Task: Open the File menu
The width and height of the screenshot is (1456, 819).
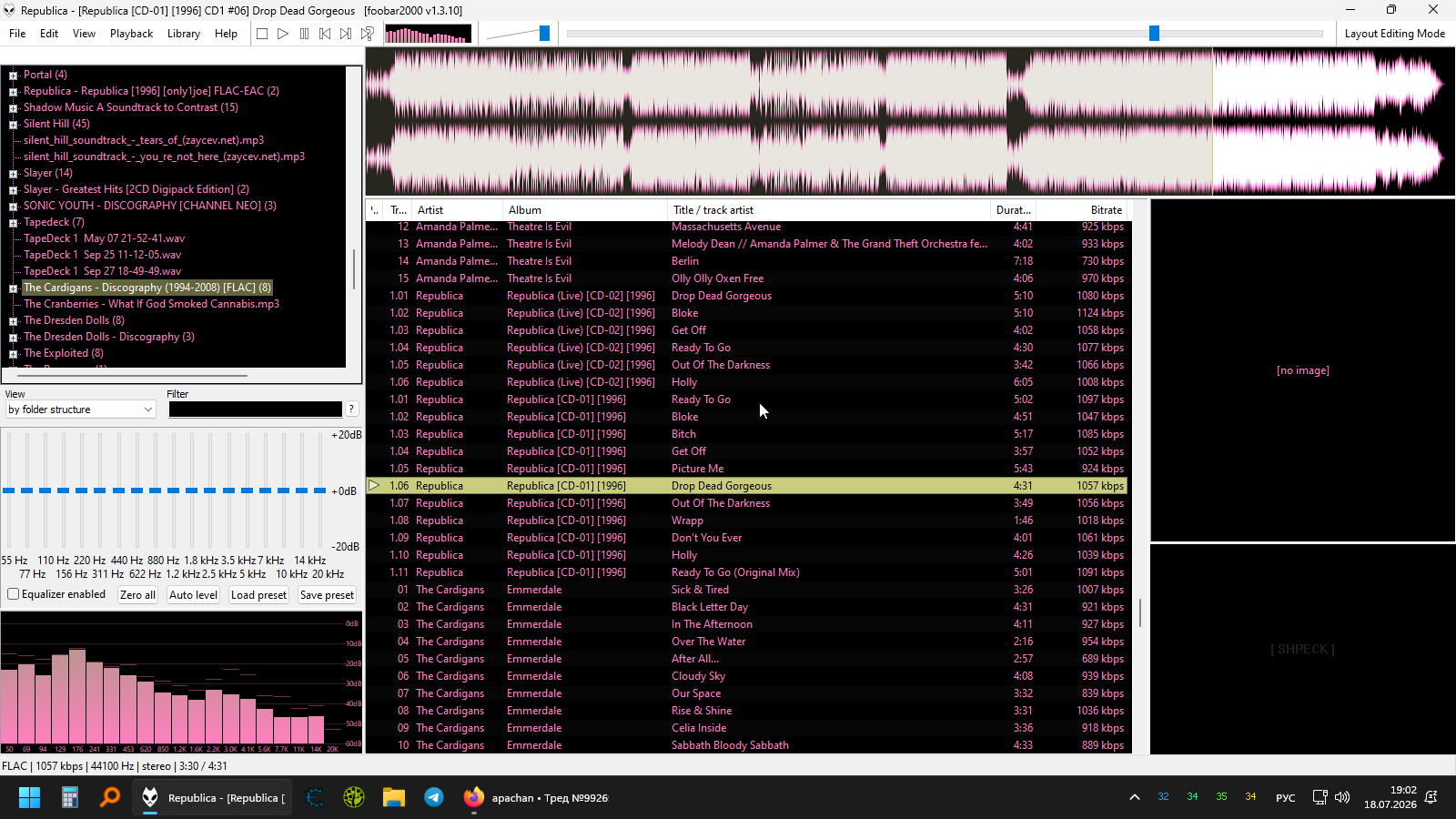Action: click(x=17, y=34)
